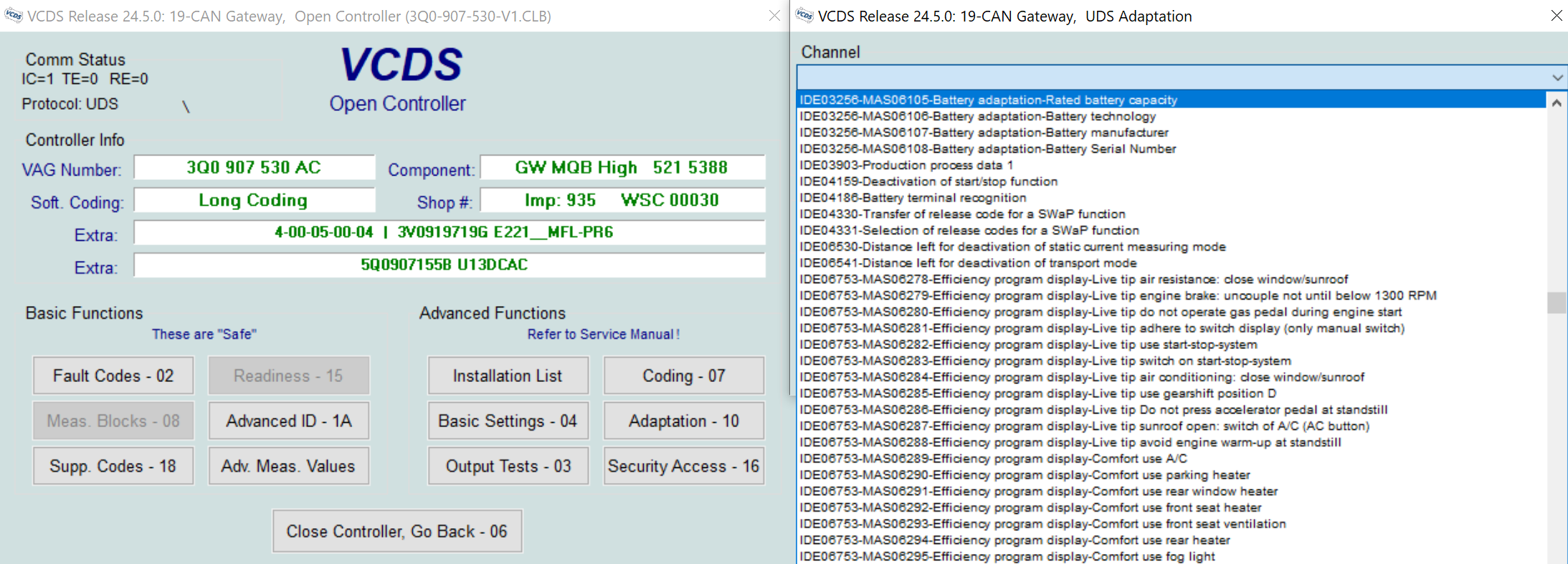Open Fault Codes - 02
This screenshot has height=564, width=1568.
pos(113,376)
